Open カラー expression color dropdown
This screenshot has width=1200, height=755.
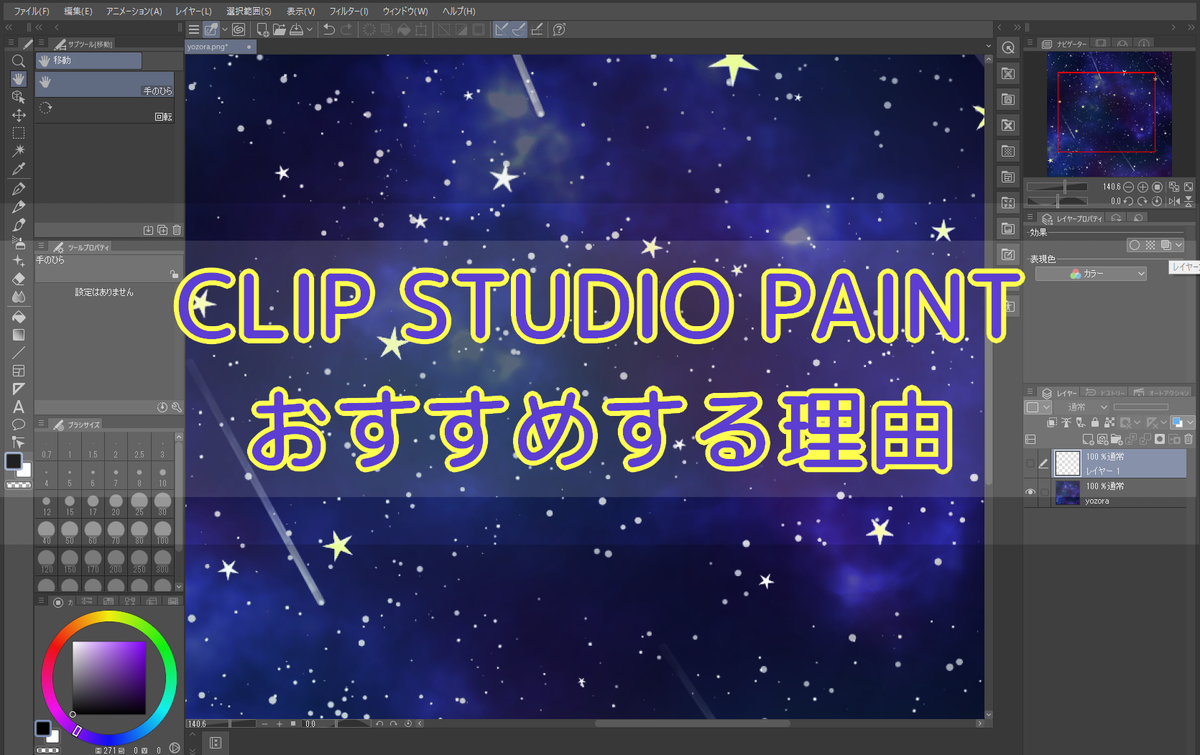tap(1091, 273)
